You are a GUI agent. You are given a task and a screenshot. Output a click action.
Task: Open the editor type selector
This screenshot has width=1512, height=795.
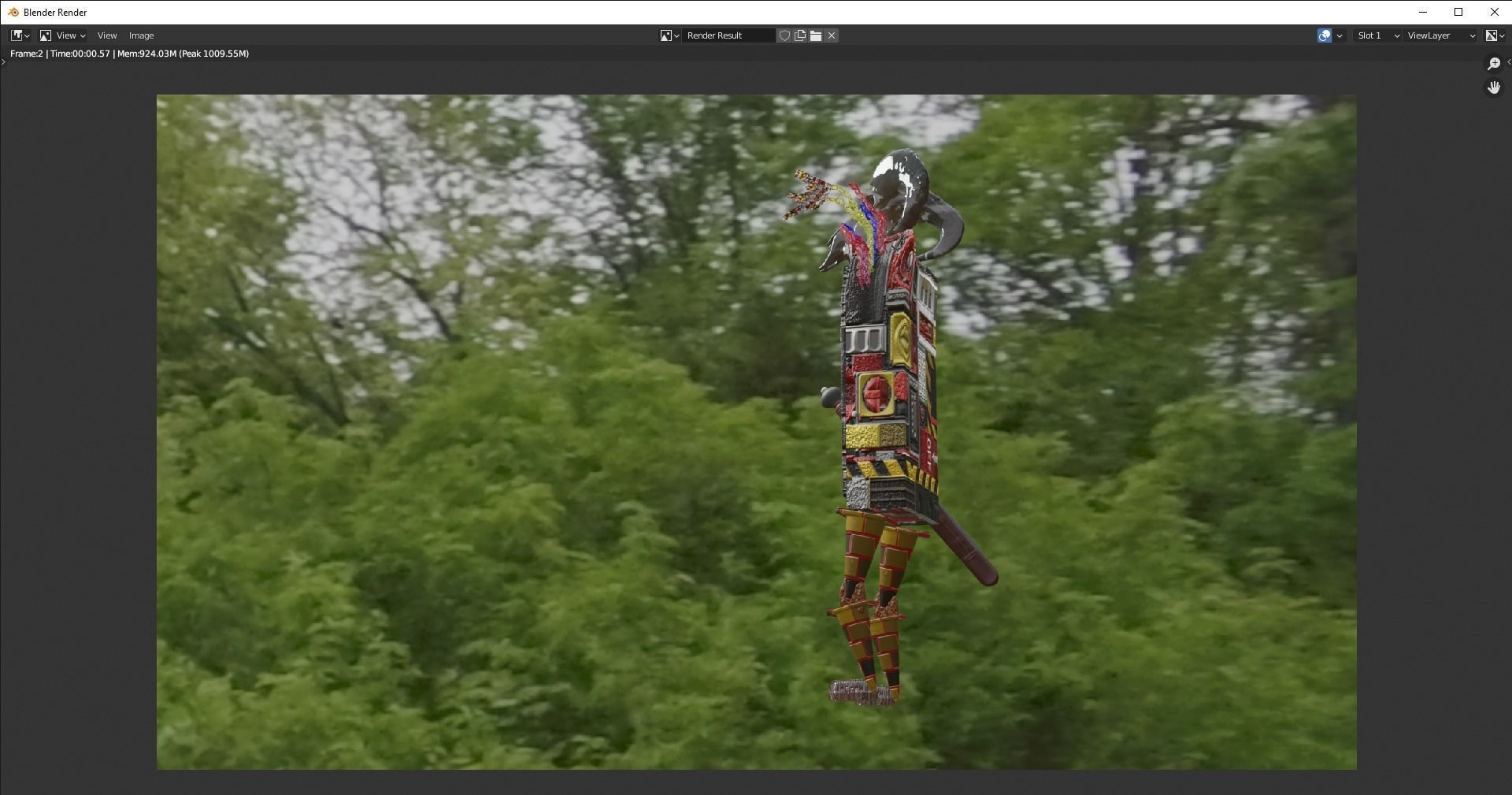20,35
